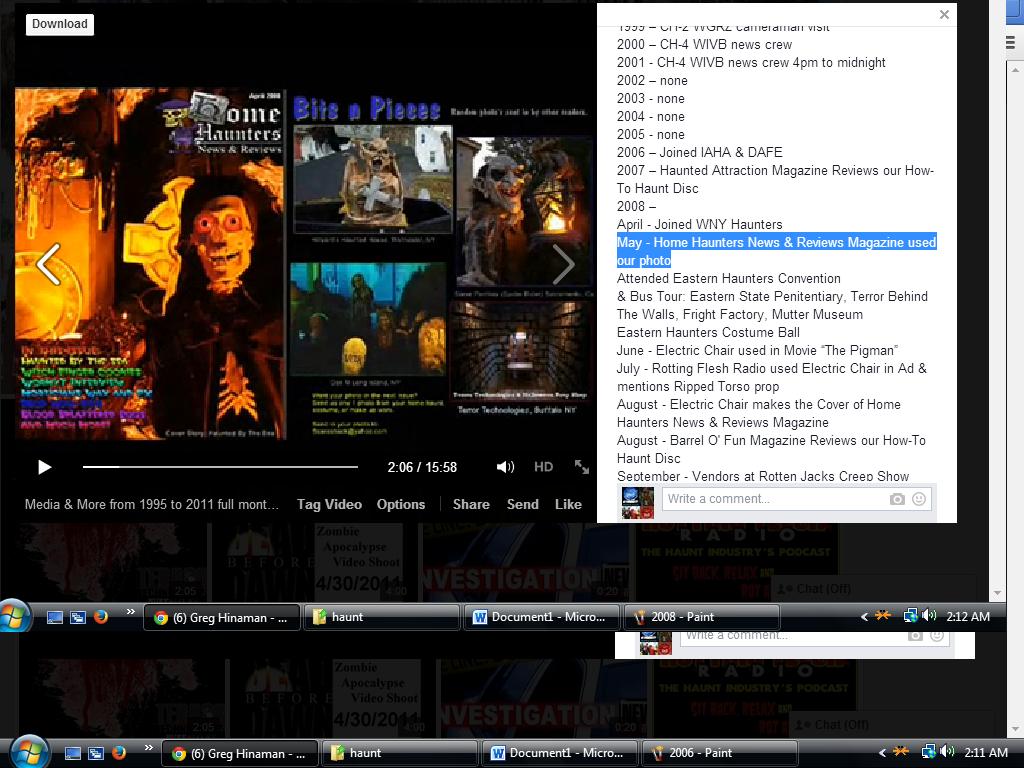Click the Download button
This screenshot has height=768, width=1024.
[60, 24]
